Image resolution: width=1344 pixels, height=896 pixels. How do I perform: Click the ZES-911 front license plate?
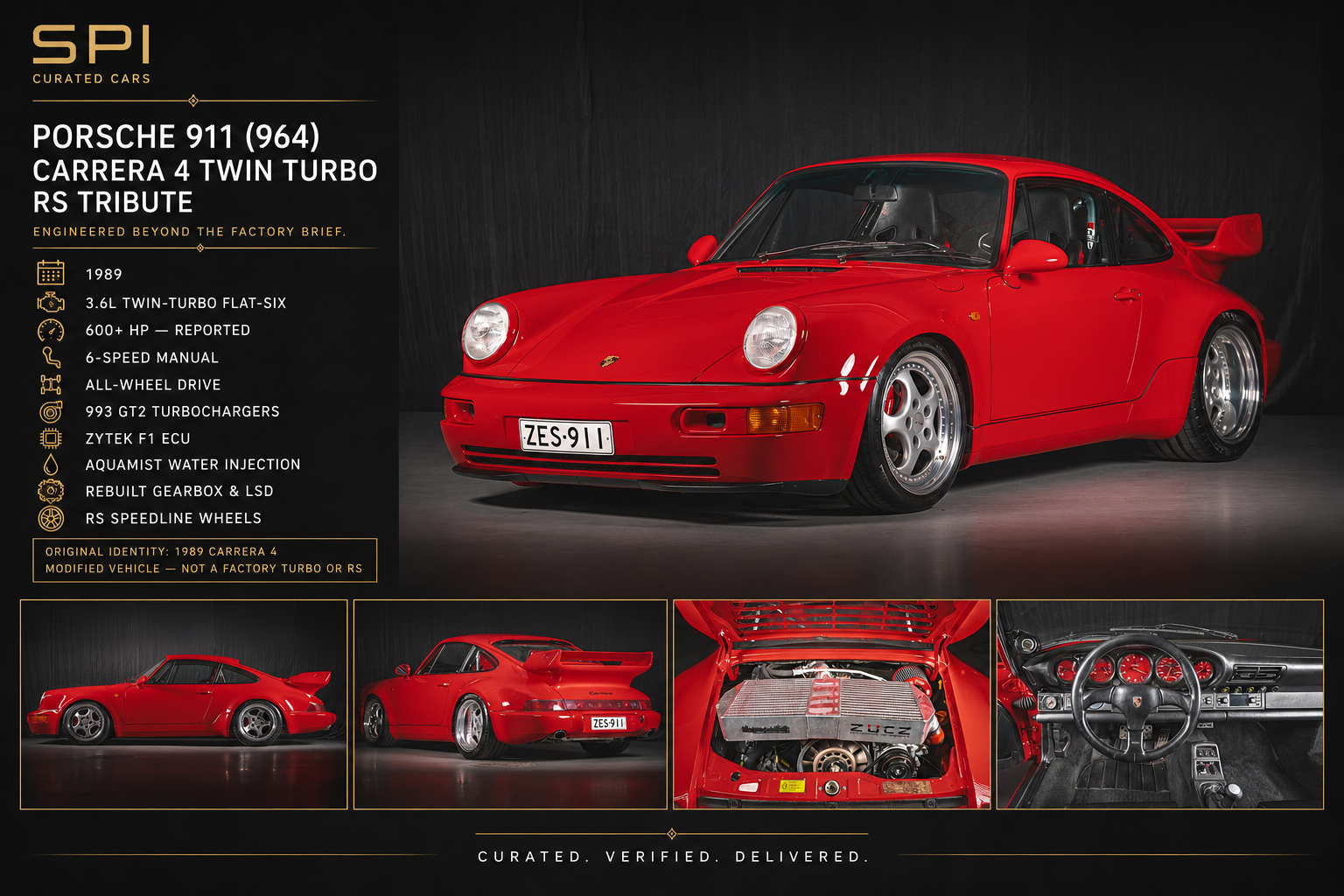click(x=566, y=436)
